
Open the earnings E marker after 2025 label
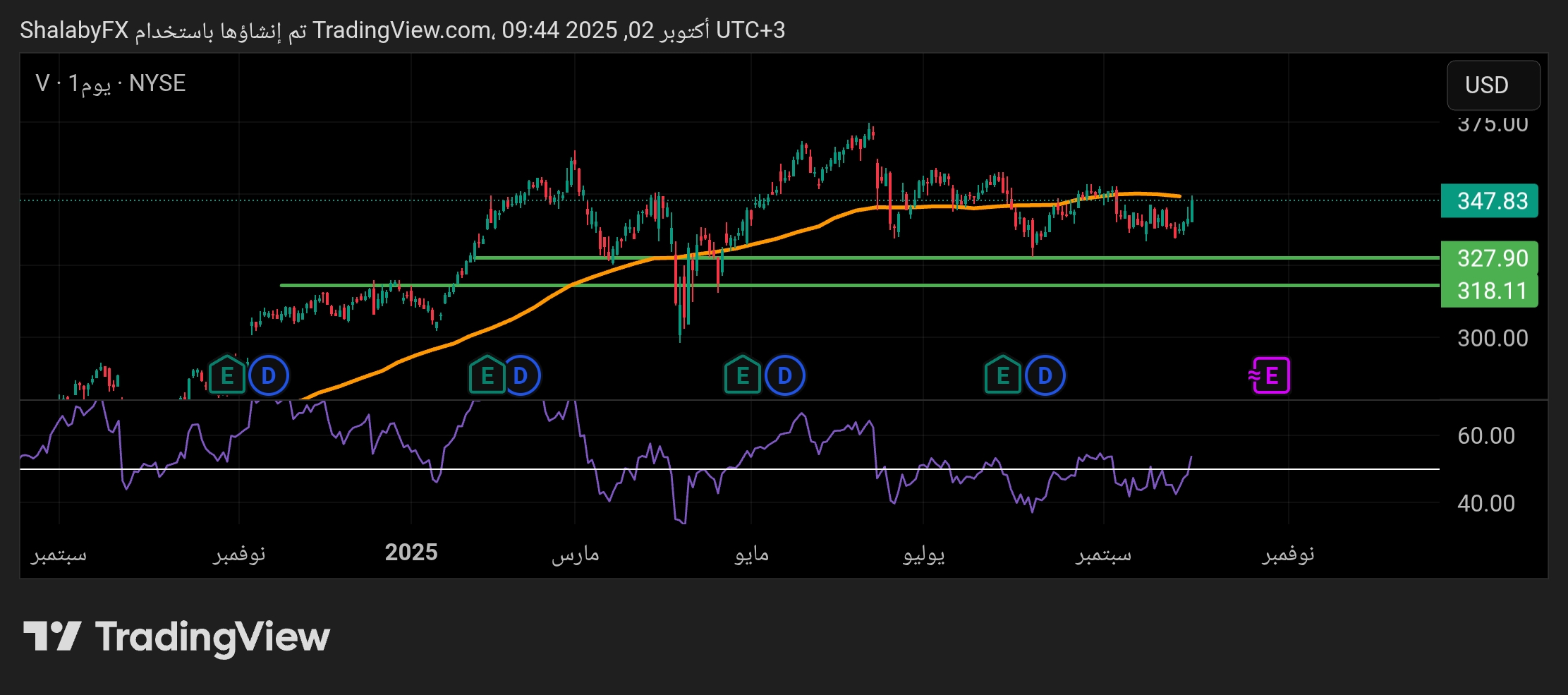coord(487,375)
